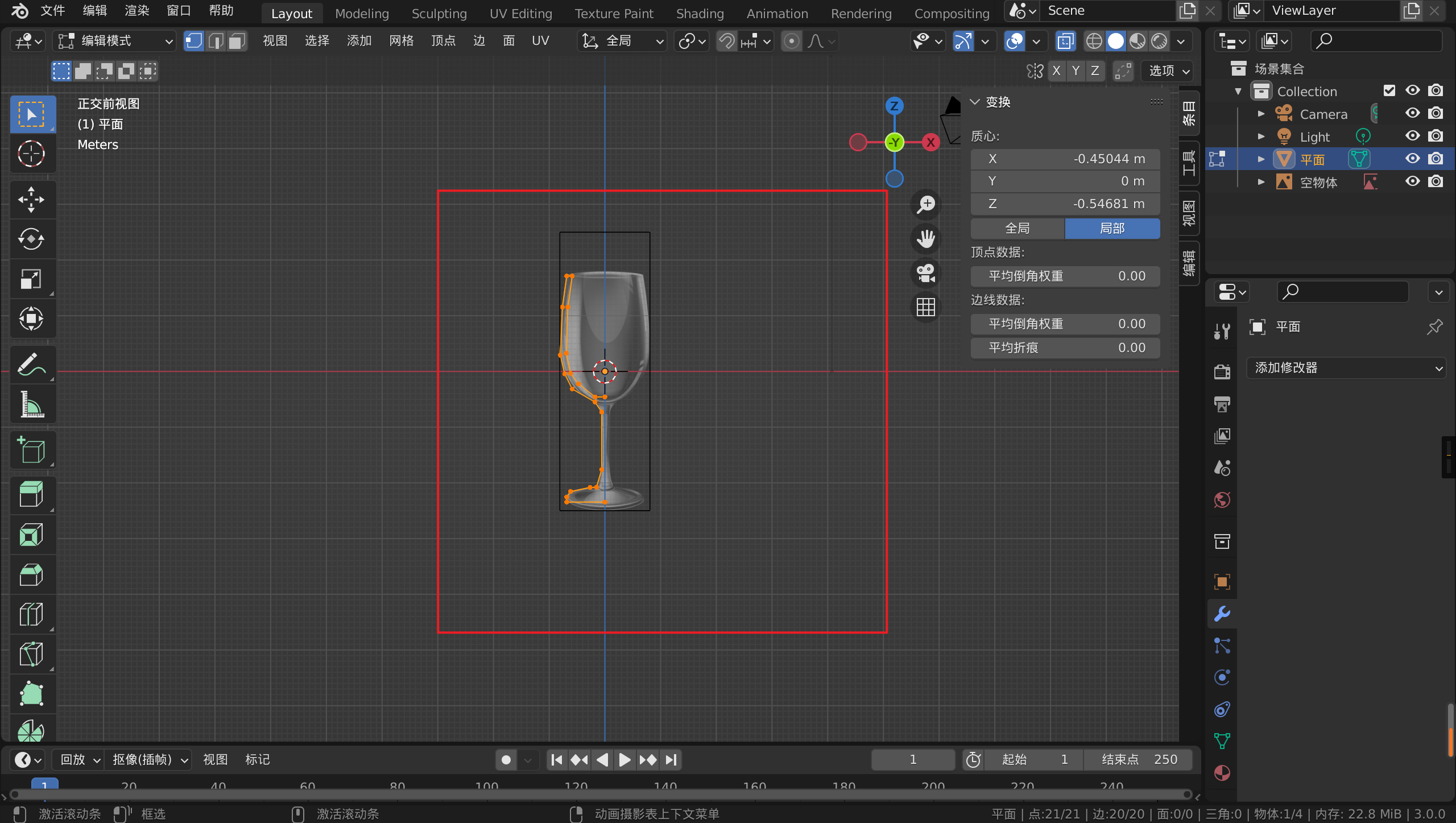Open the Output properties printer icon

pos(1222,404)
